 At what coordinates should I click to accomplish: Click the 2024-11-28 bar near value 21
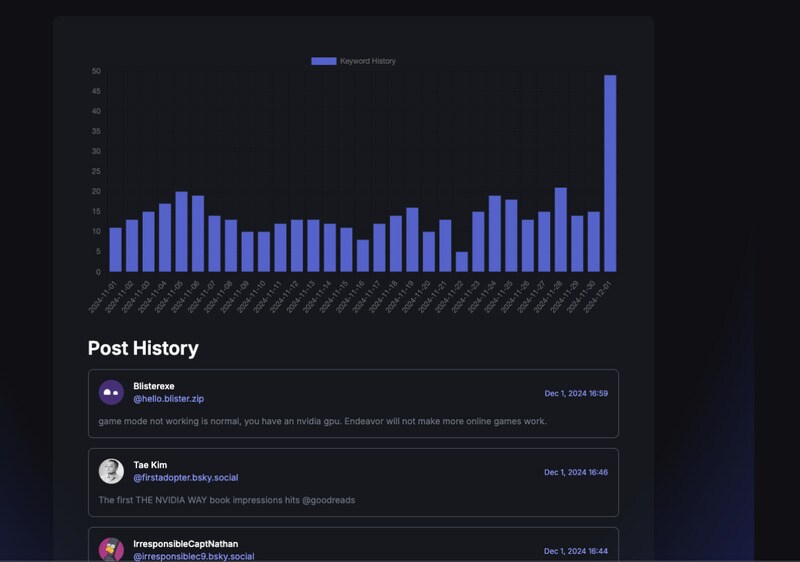click(561, 230)
